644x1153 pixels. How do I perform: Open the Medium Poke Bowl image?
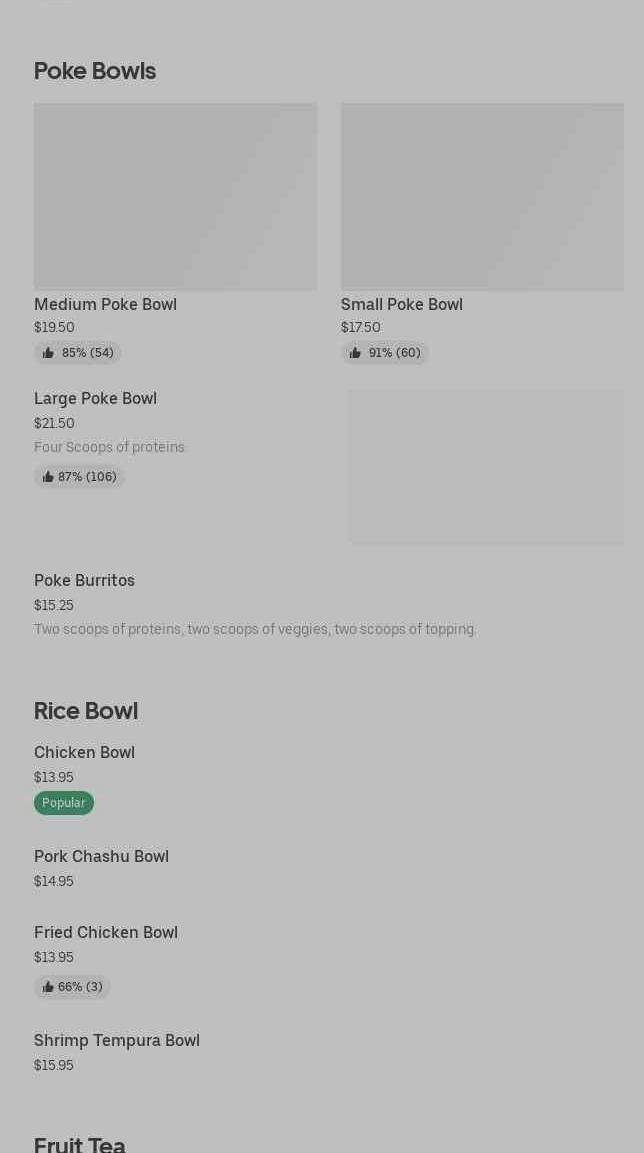(175, 197)
